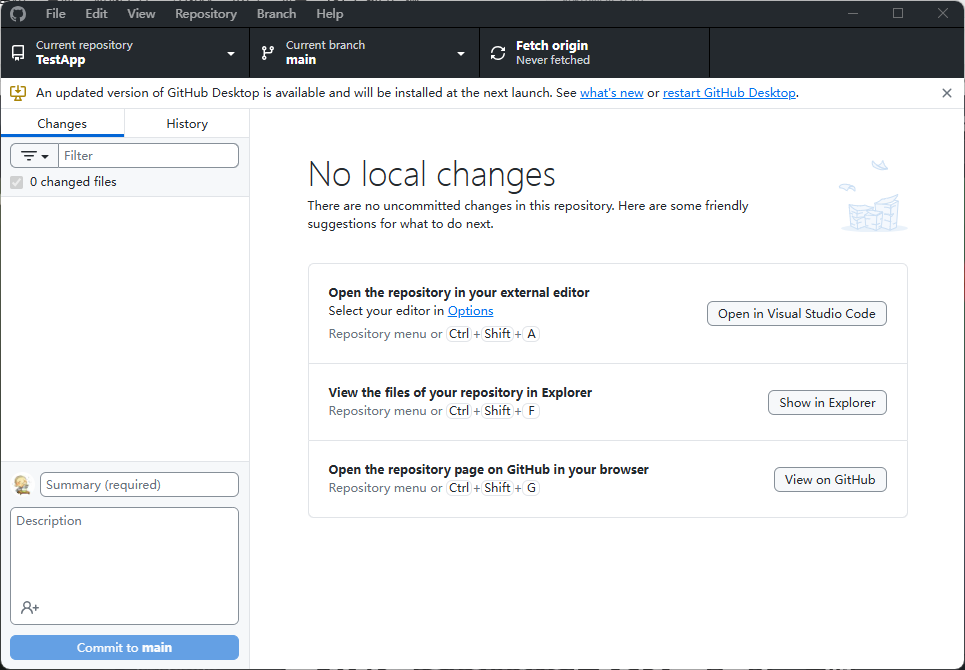Screen dimensions: 965x670
Task: Click into the Description text area
Action: click(124, 566)
